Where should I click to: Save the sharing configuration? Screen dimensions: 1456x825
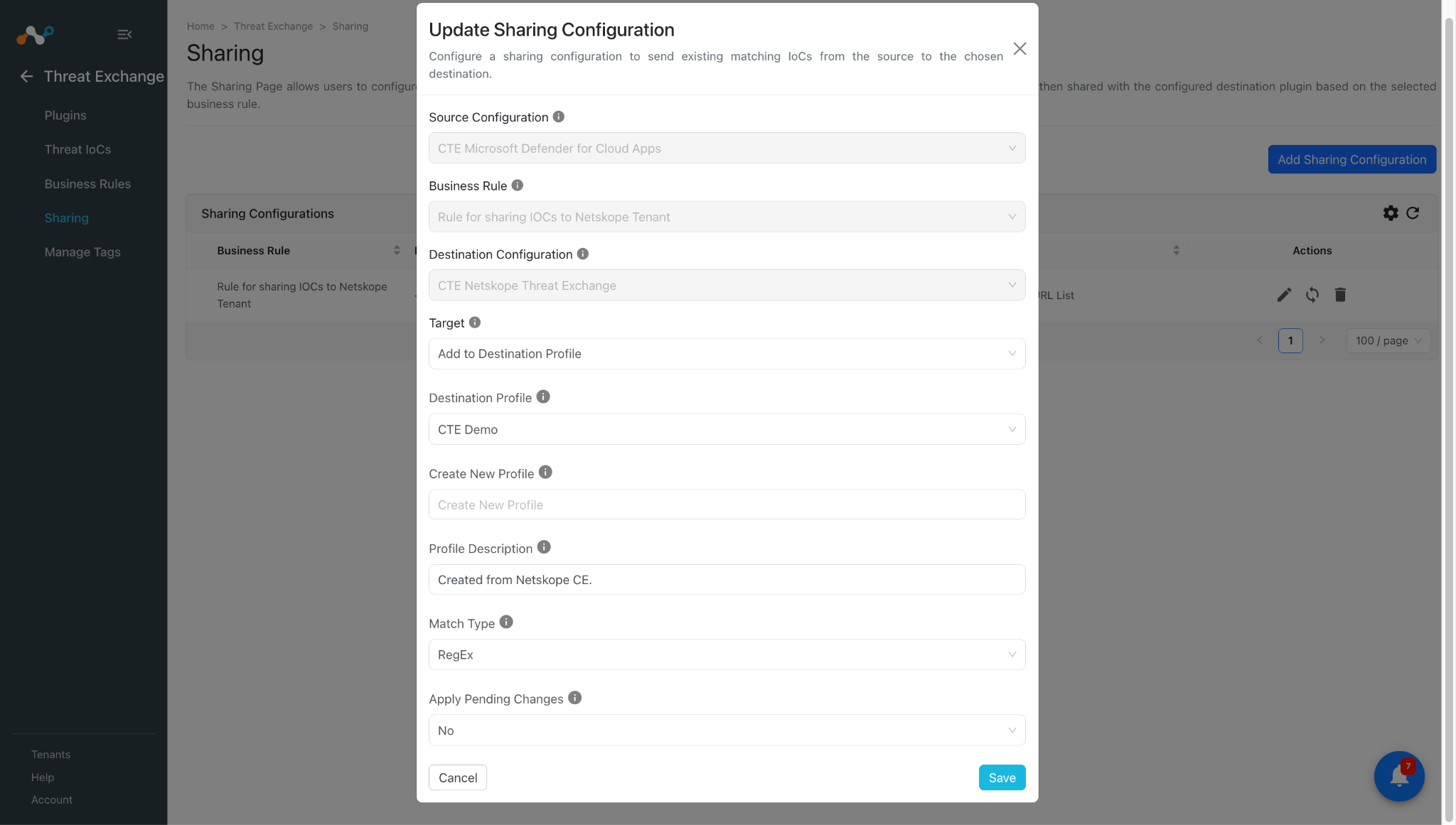pyautogui.click(x=1002, y=777)
